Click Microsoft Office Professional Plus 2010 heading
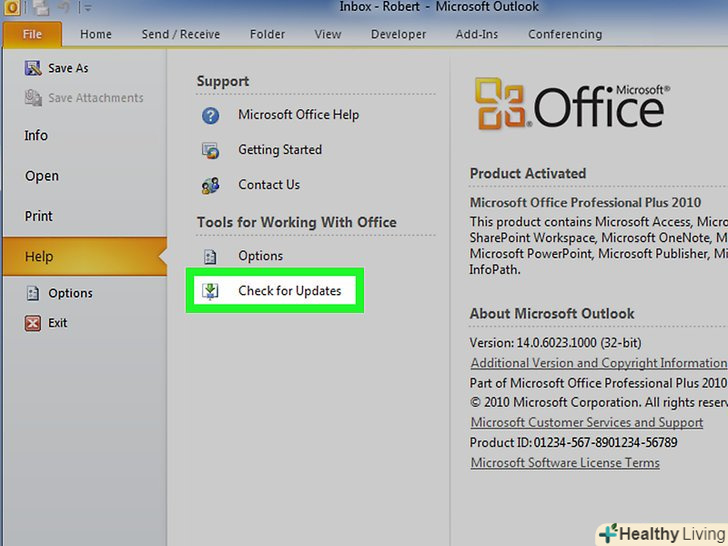The height and width of the screenshot is (546, 728). pyautogui.click(x=585, y=203)
